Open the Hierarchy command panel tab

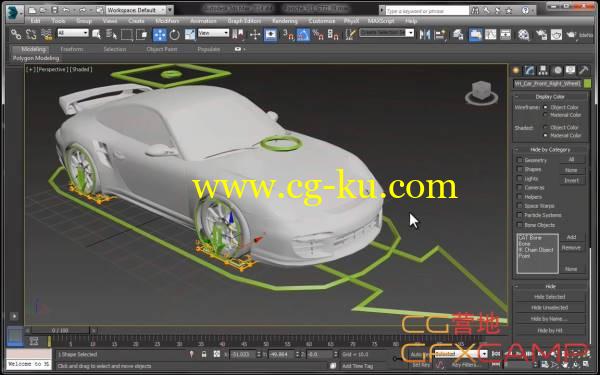pos(543,70)
